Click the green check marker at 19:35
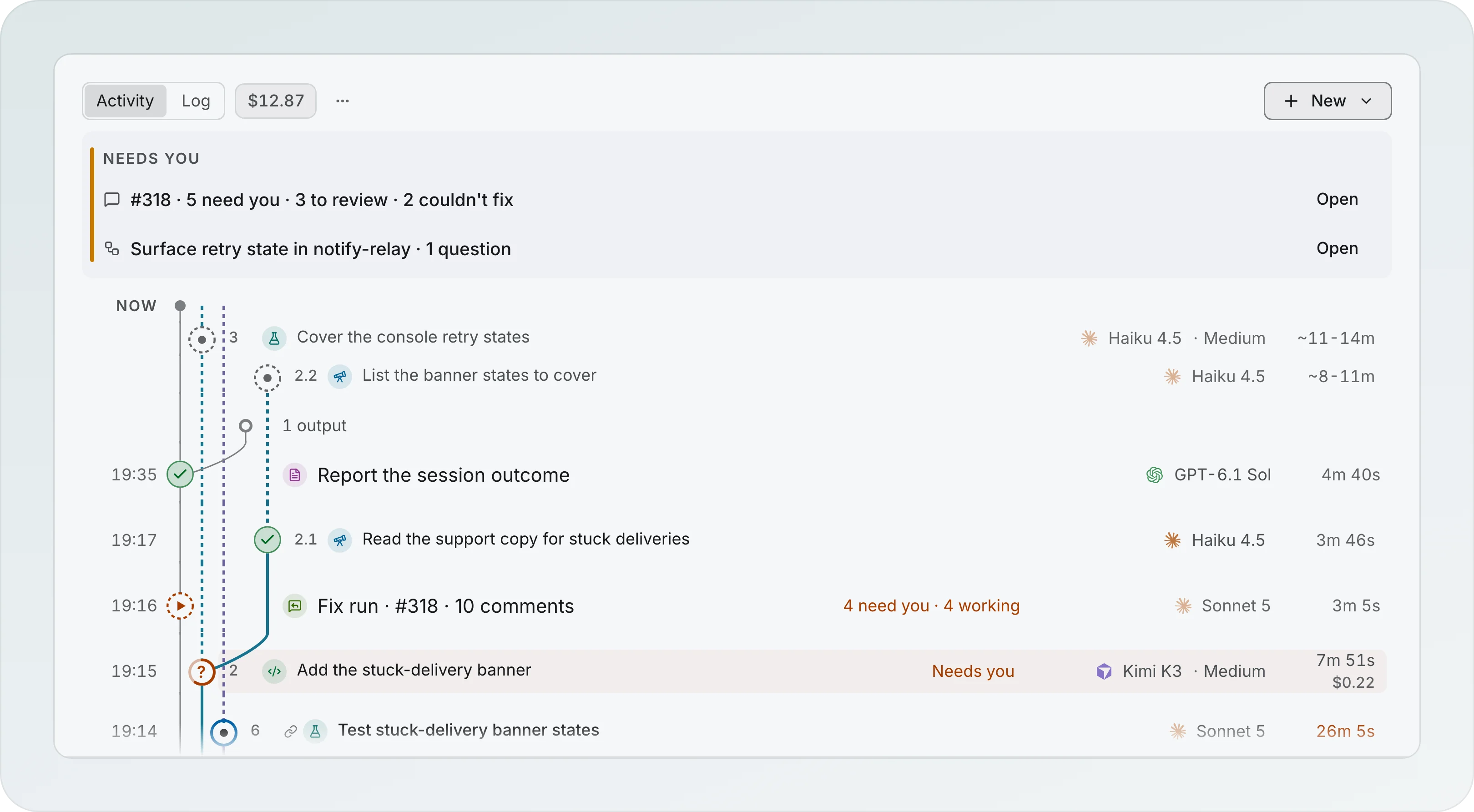 [x=180, y=474]
